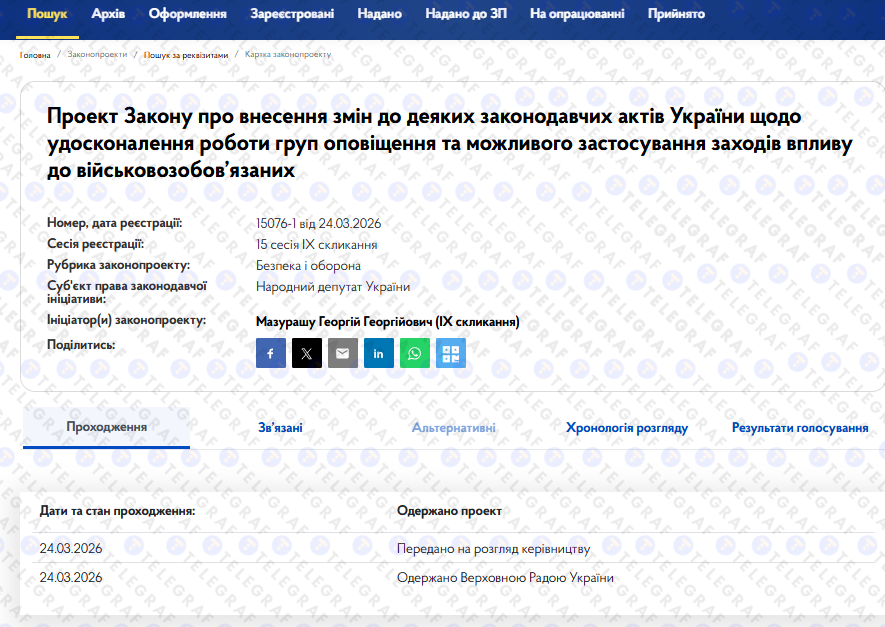Share the bill on X (Twitter)
This screenshot has width=885, height=627.
[x=307, y=353]
